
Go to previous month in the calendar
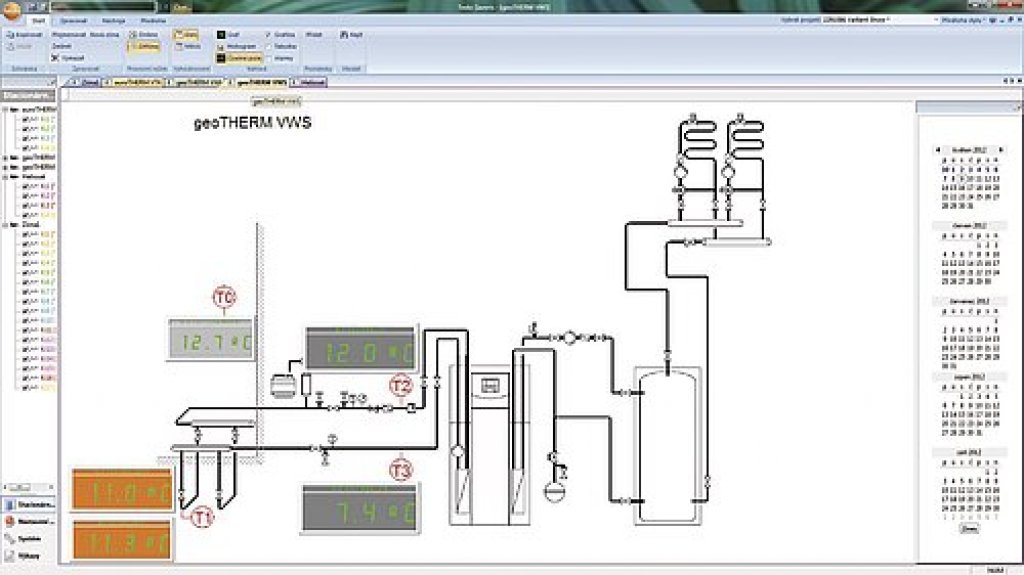[937, 150]
